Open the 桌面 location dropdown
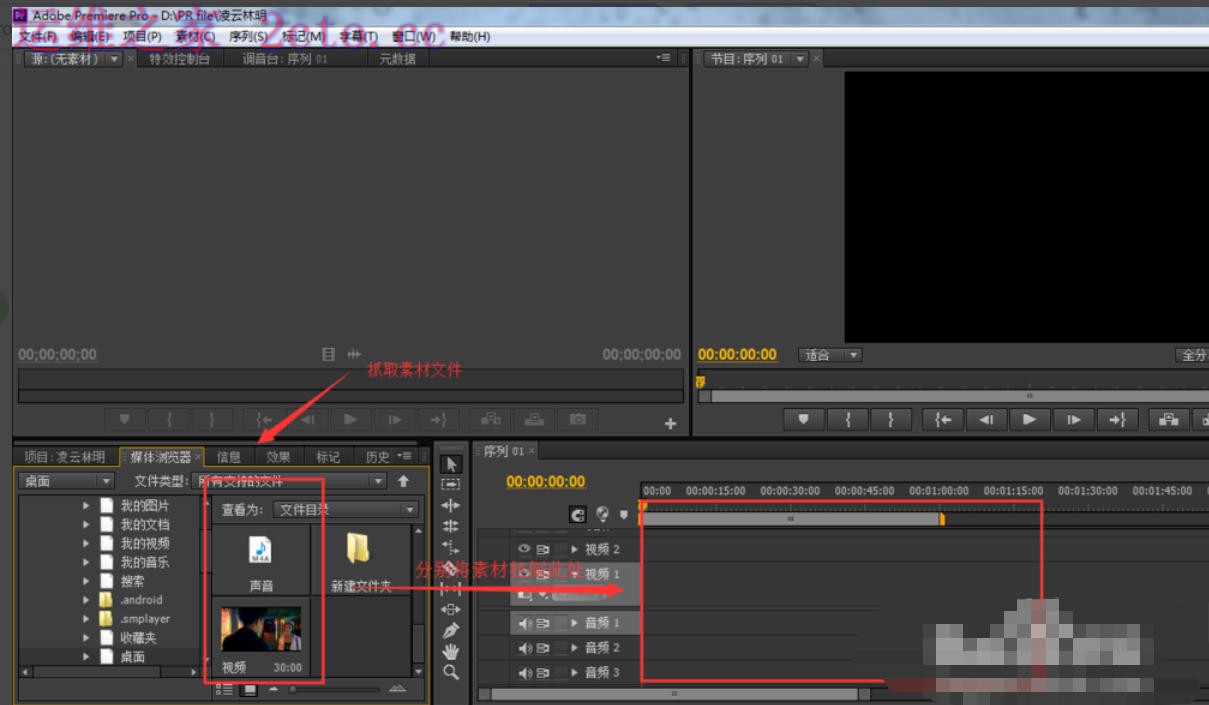Screen dimensions: 1209x705 (67, 481)
